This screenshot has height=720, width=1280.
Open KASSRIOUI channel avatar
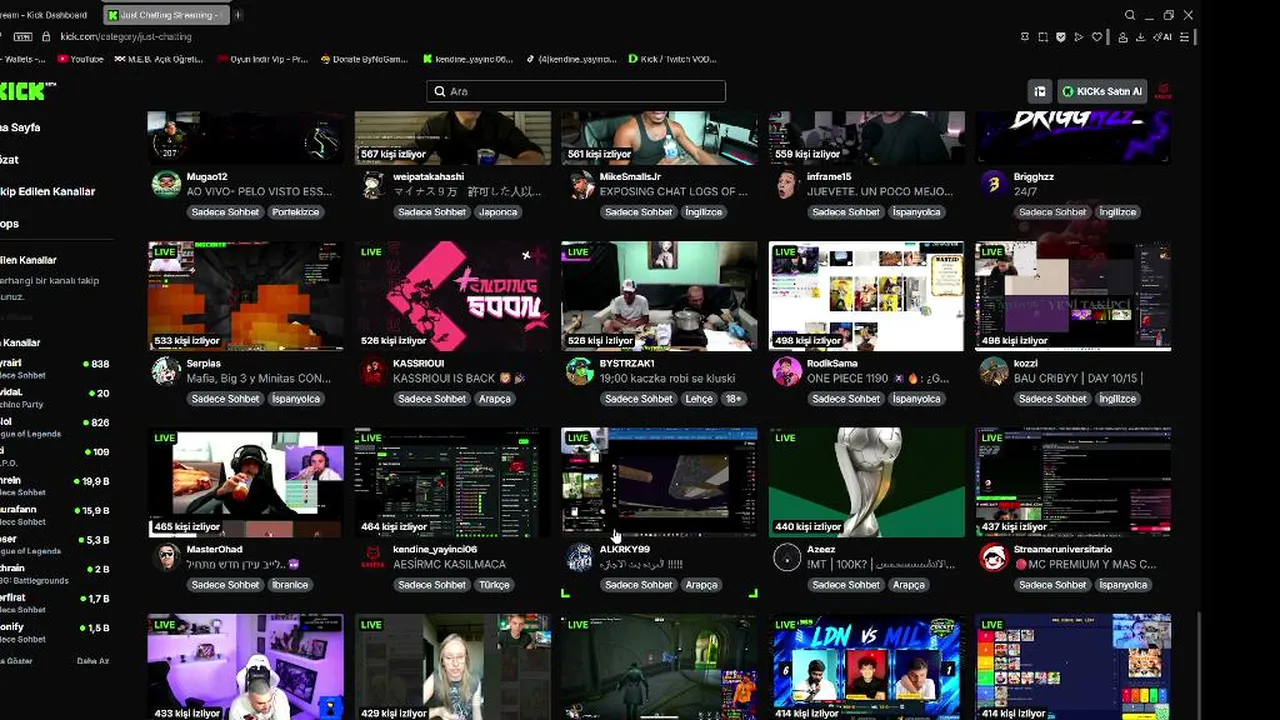click(374, 371)
